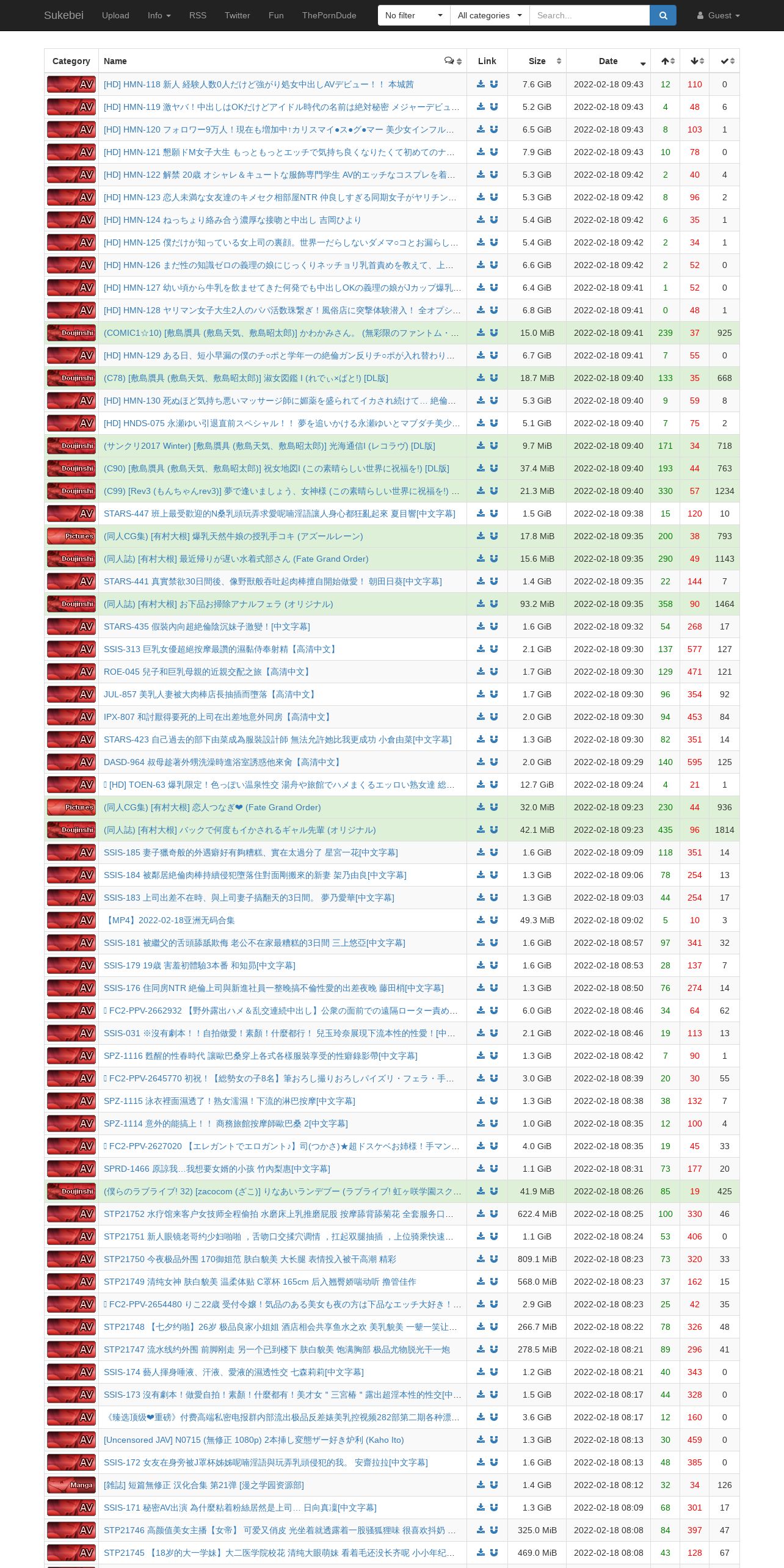Image resolution: width=784 pixels, height=1568 pixels.
Task: Open the N0715 Uncensored JAV title
Action: point(253,1440)
